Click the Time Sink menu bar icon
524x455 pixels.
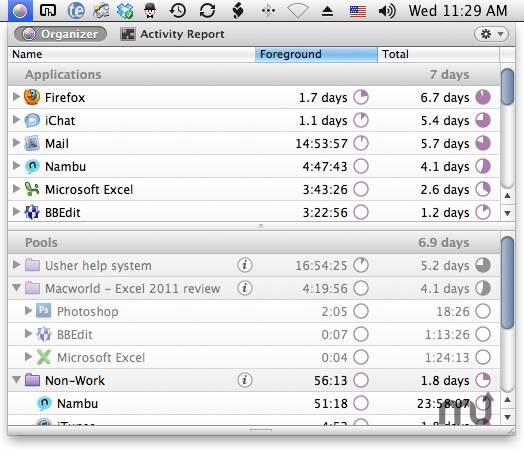coord(20,11)
